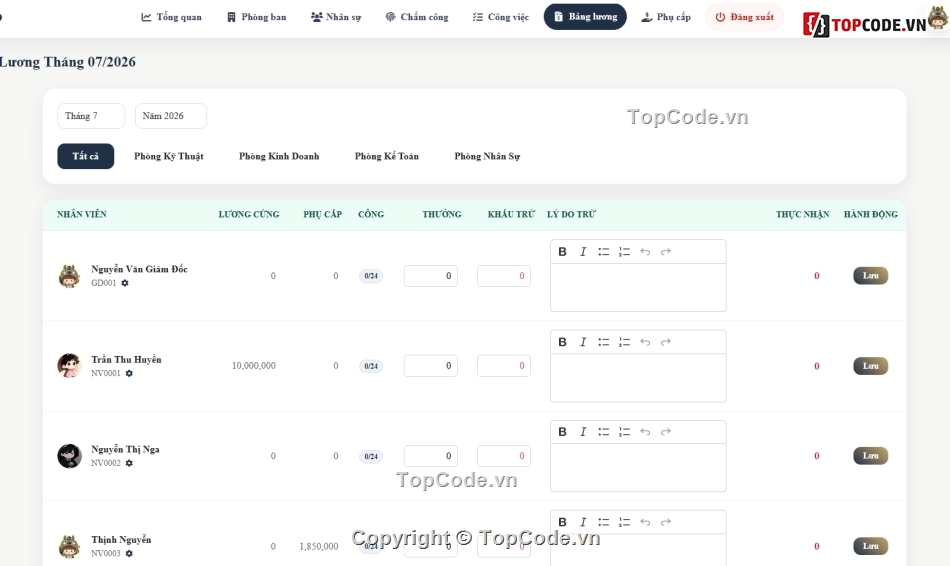Select the Bảng lương menu item

[x=585, y=16]
